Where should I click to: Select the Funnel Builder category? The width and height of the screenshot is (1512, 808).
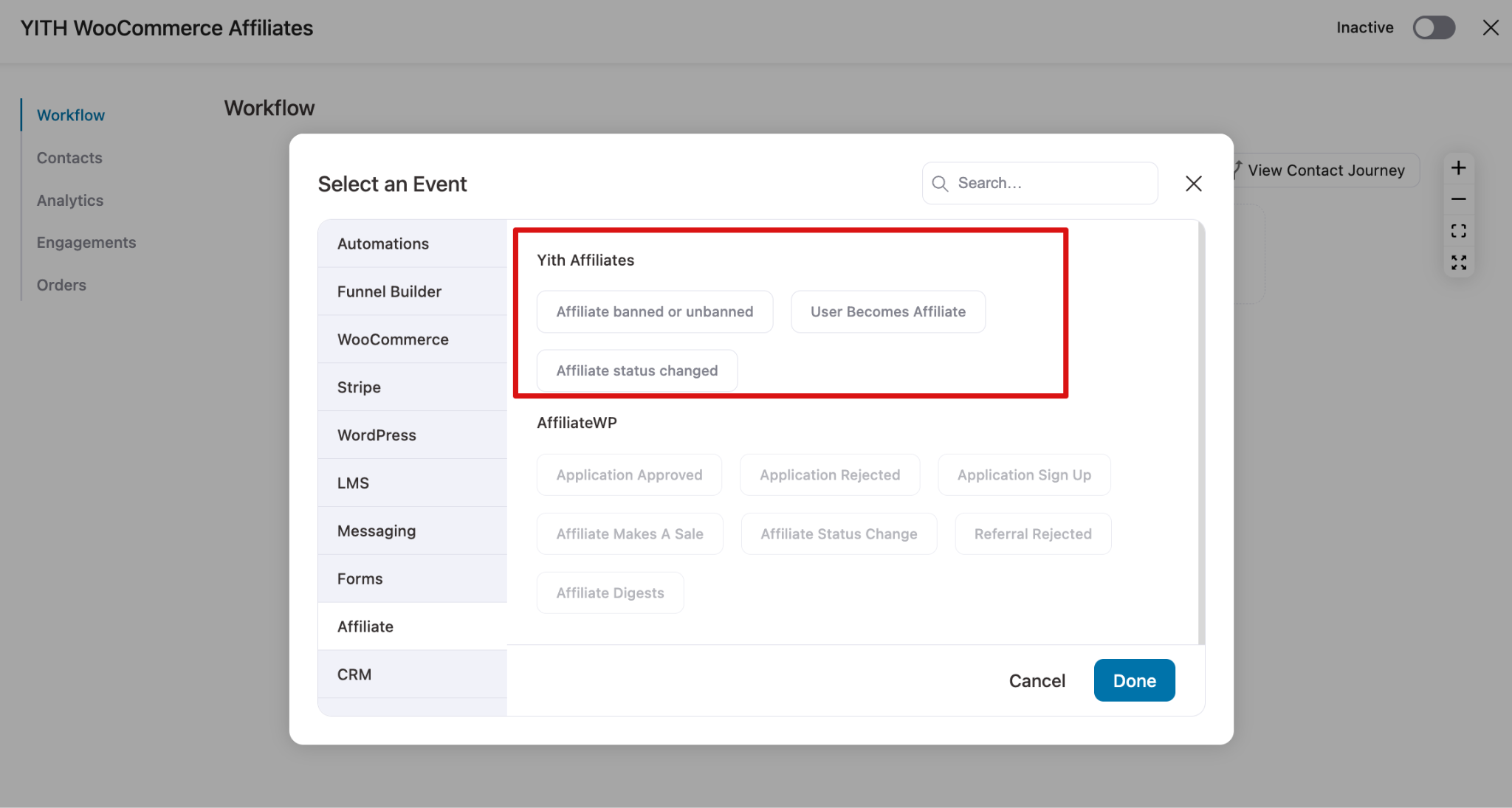pos(412,291)
